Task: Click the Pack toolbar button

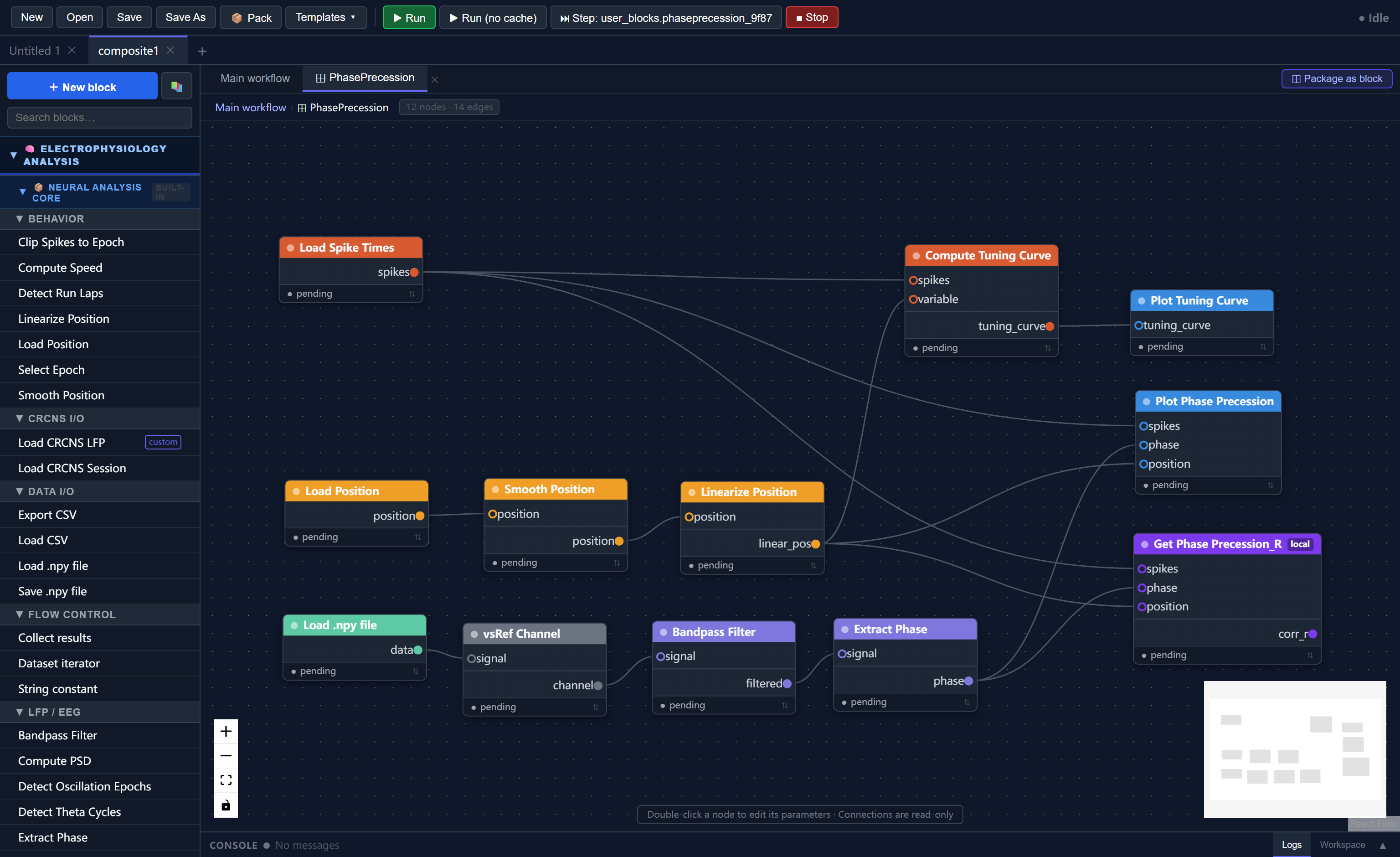Action: pyautogui.click(x=251, y=18)
